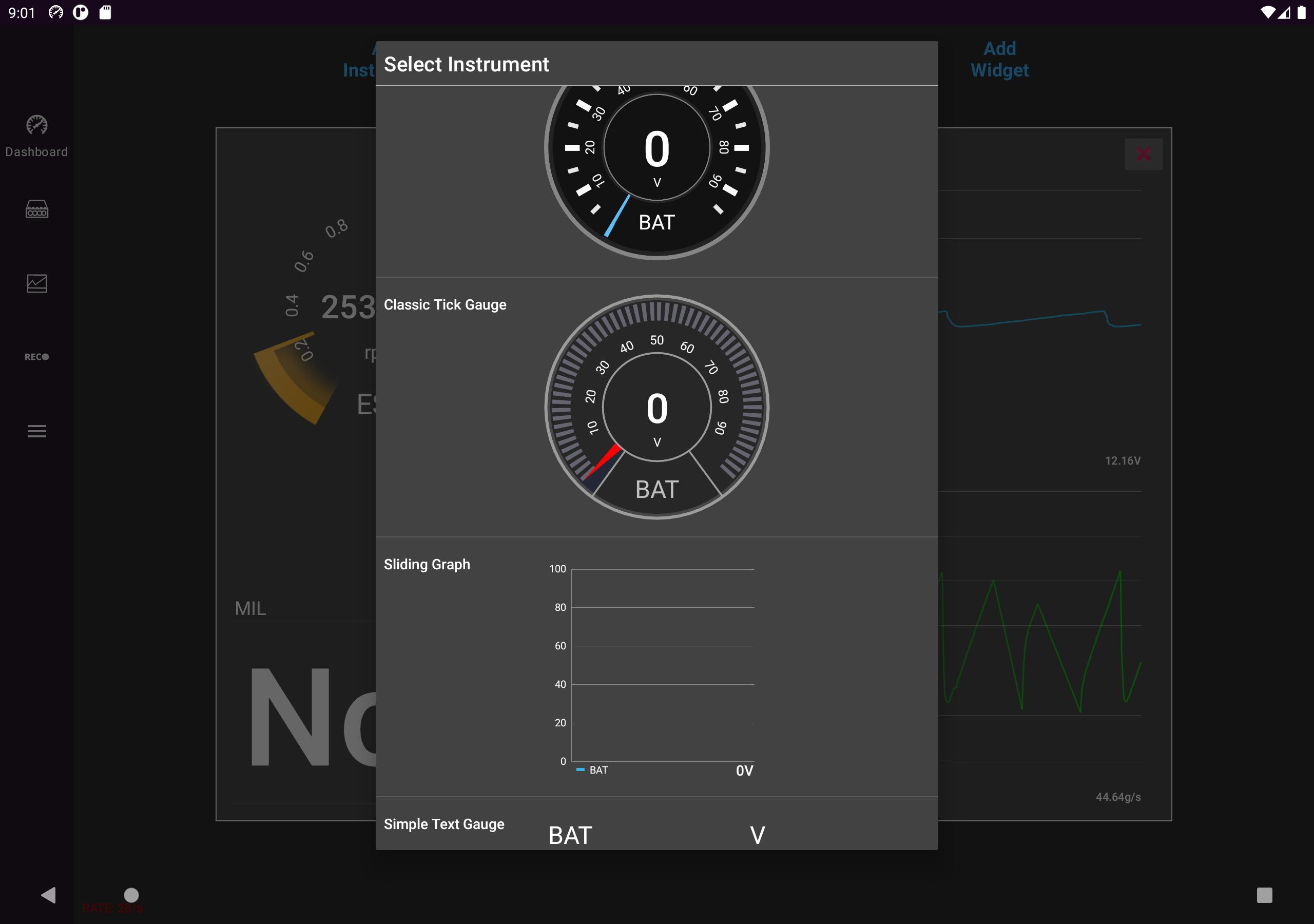
Task: Tap the Add Widget button
Action: coord(999,59)
